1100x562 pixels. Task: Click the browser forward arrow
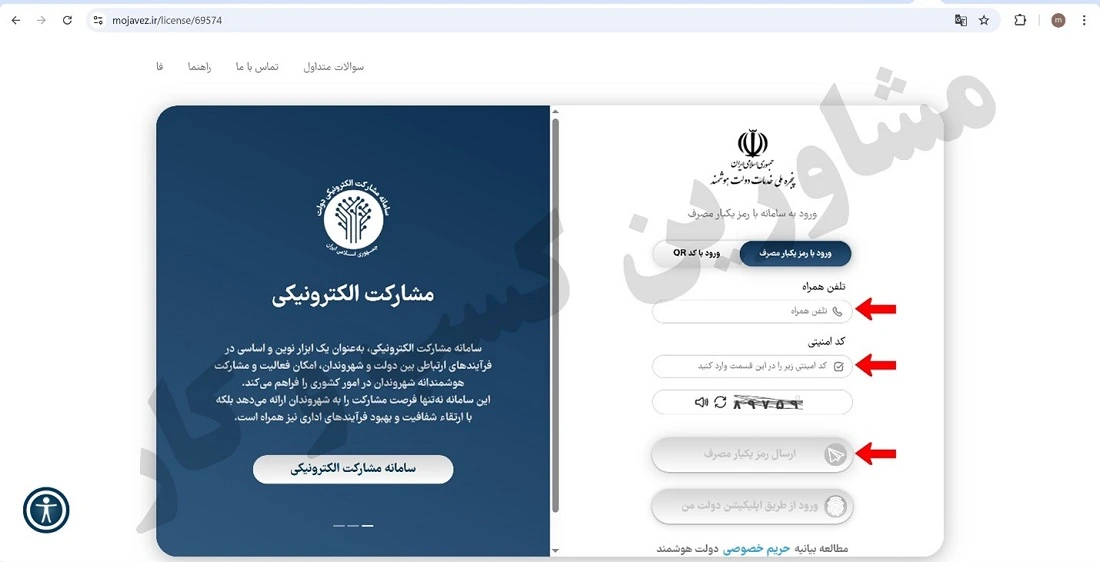click(41, 20)
